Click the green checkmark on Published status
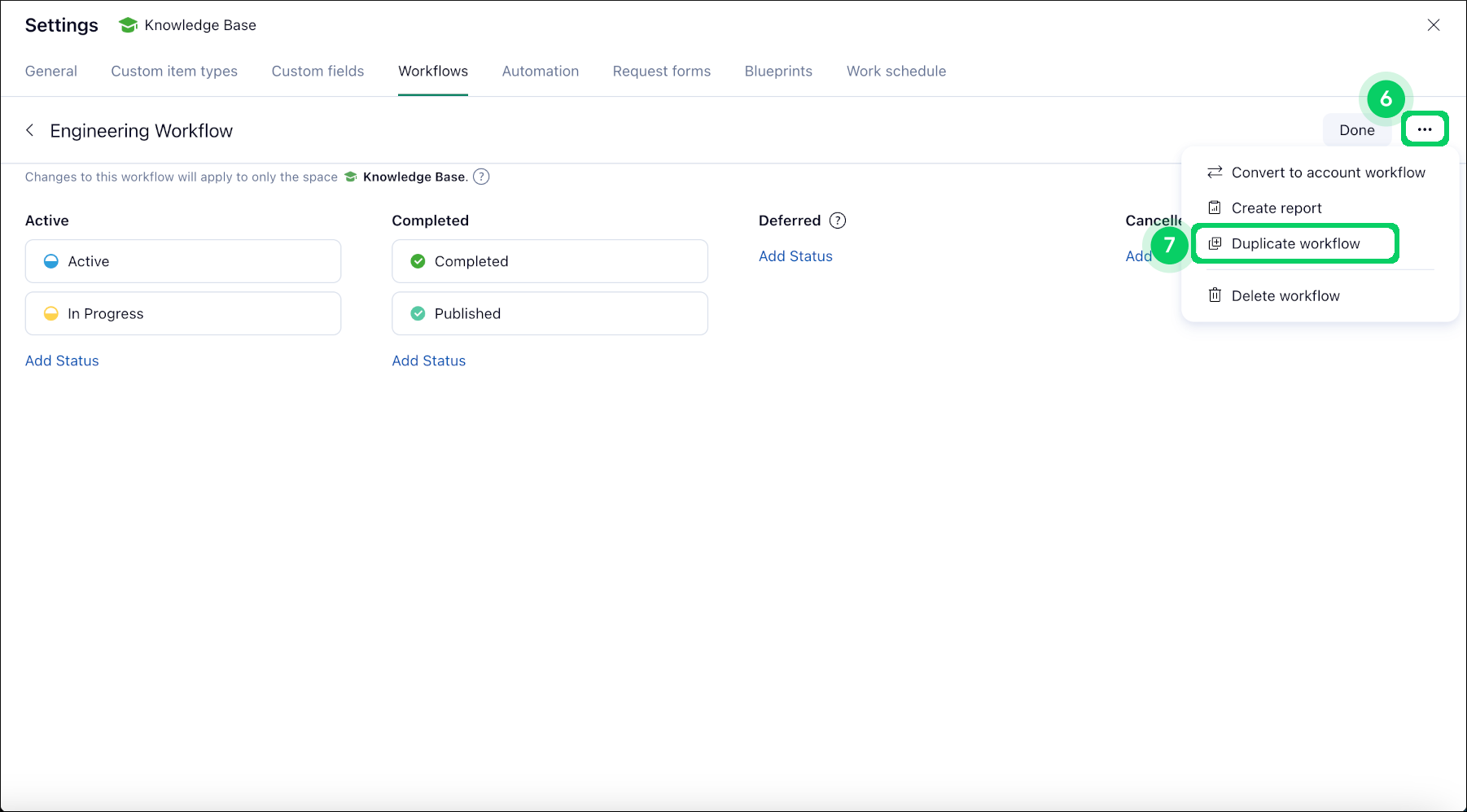Viewport: 1467px width, 812px height. pos(418,313)
